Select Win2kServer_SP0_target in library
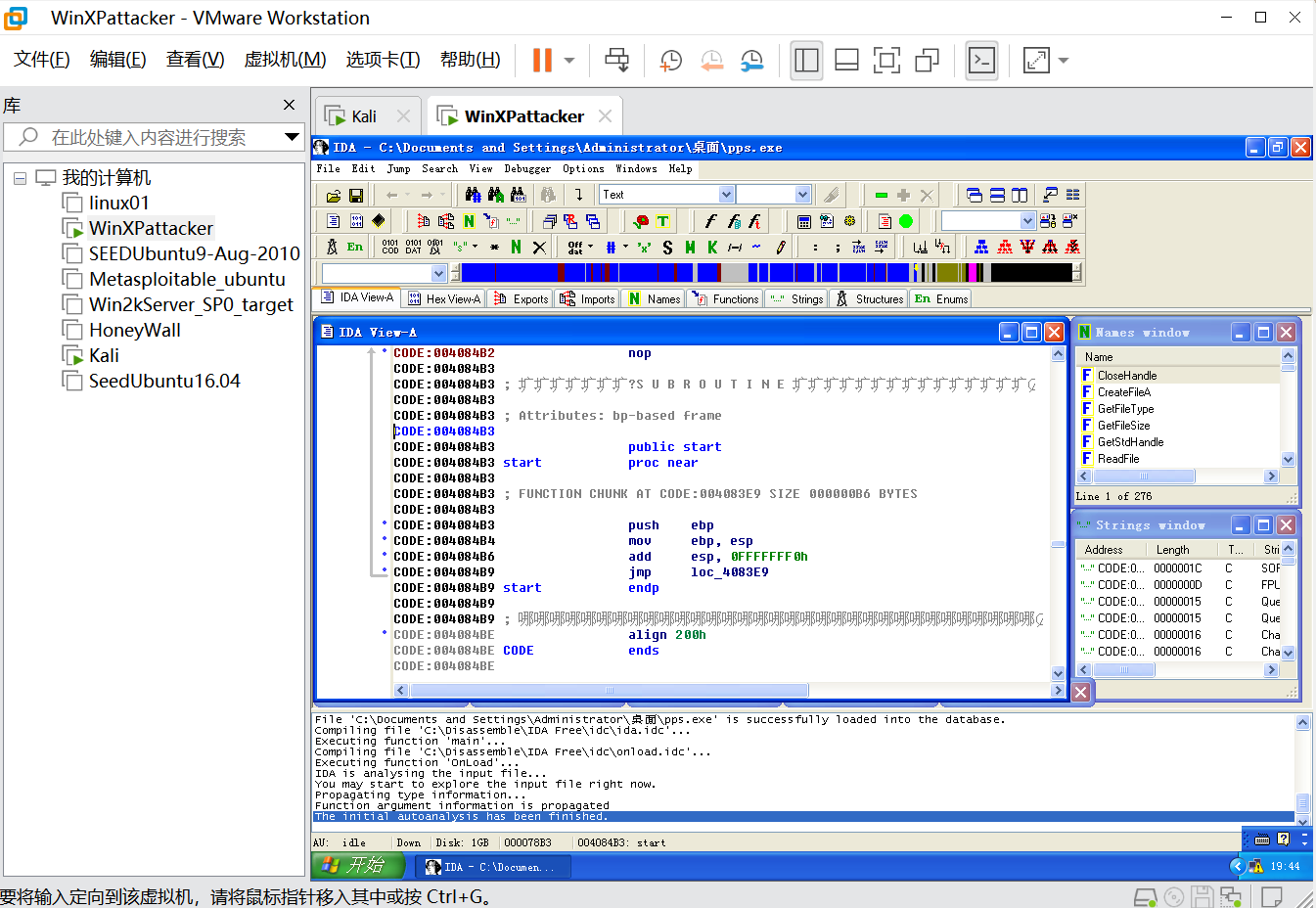The height and width of the screenshot is (908, 1316). pyautogui.click(x=191, y=304)
